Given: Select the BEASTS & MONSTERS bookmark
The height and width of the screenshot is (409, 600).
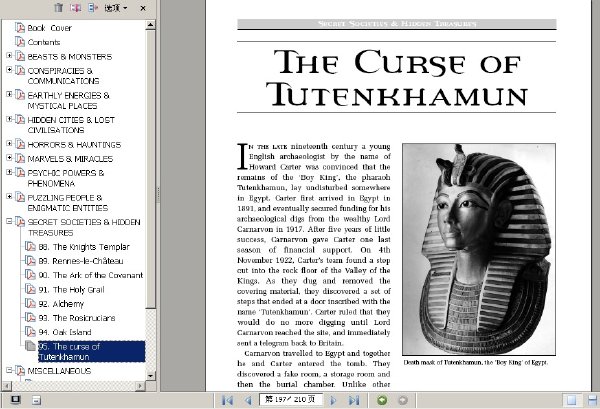Looking at the screenshot, I should [x=70, y=57].
